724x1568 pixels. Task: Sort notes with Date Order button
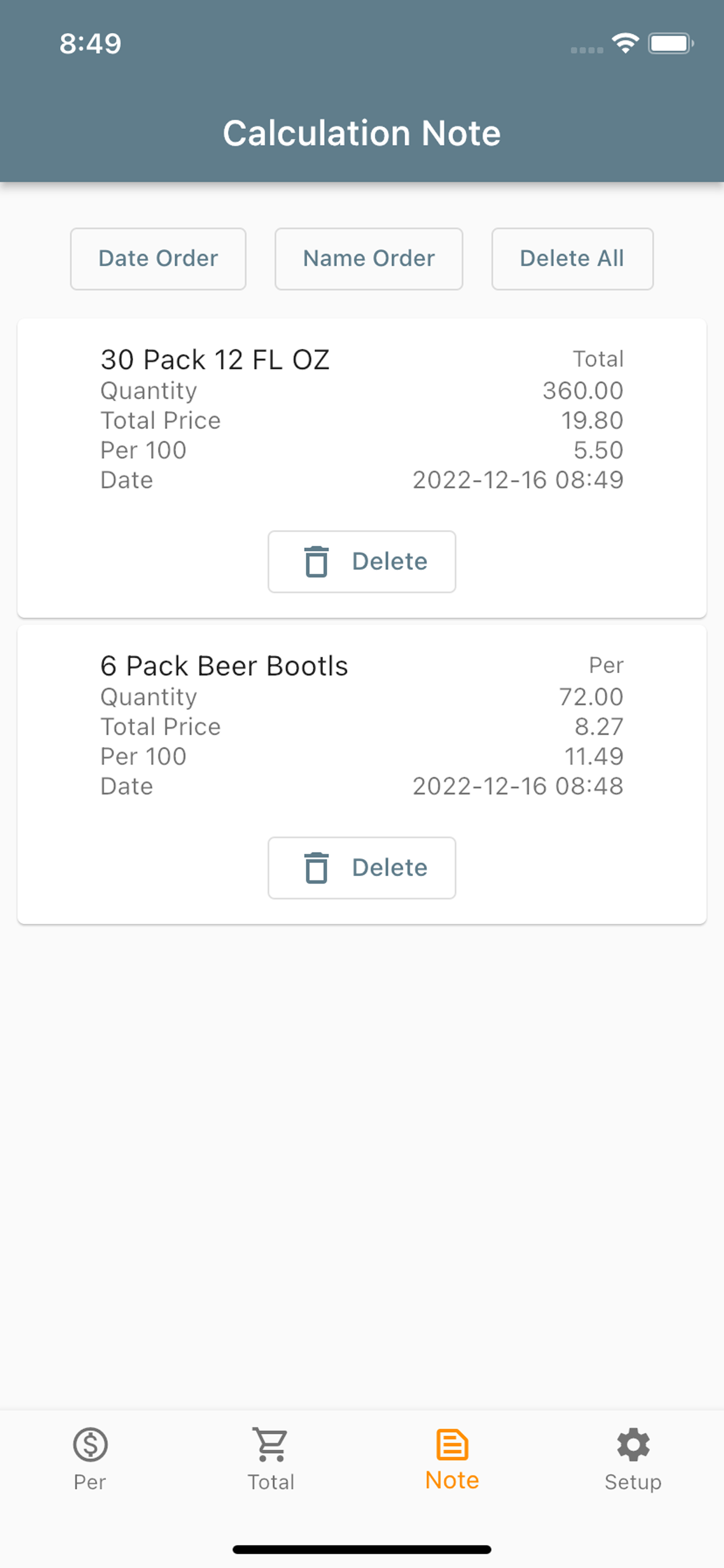[x=158, y=258]
